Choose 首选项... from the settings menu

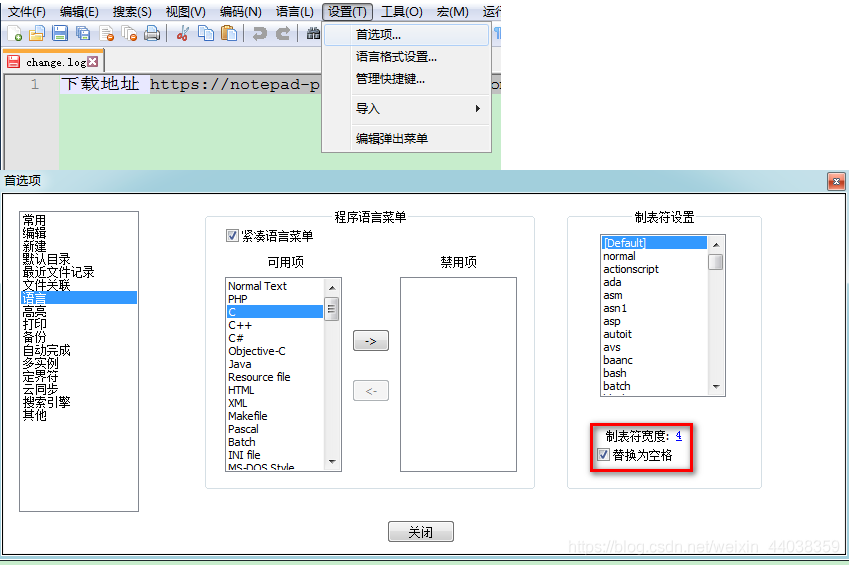407,35
